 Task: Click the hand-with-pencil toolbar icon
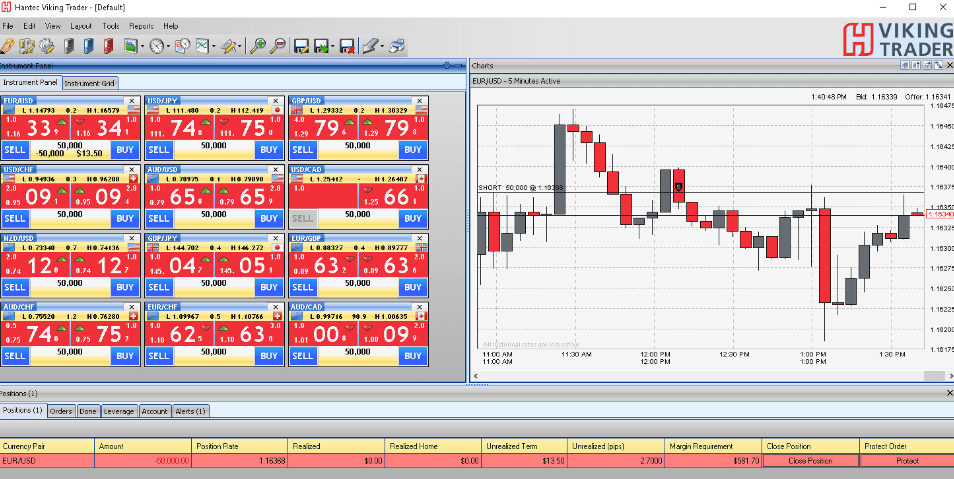[x=7, y=46]
